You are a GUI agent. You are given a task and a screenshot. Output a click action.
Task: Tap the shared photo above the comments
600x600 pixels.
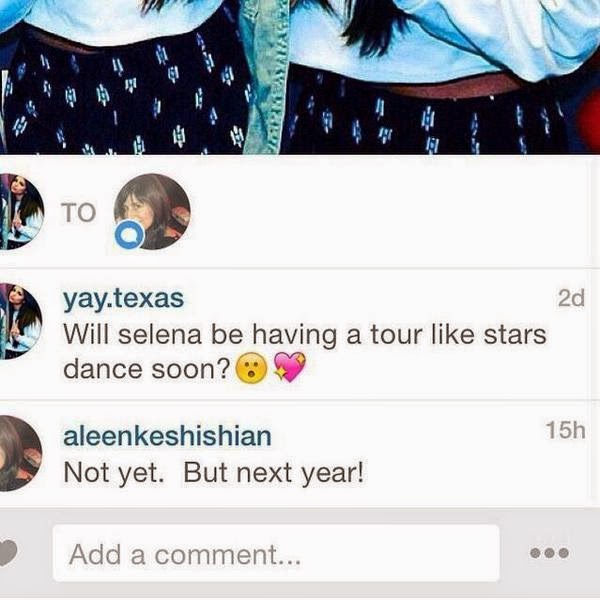[300, 77]
